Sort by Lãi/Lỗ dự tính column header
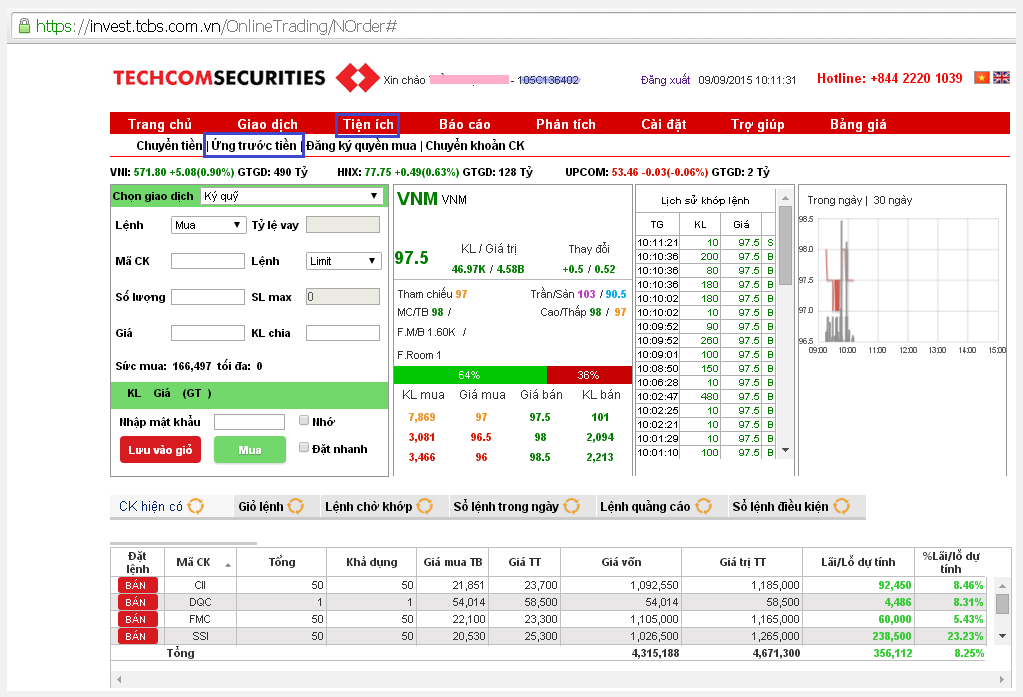Screen dimensions: 1023x697 click(x=858, y=562)
